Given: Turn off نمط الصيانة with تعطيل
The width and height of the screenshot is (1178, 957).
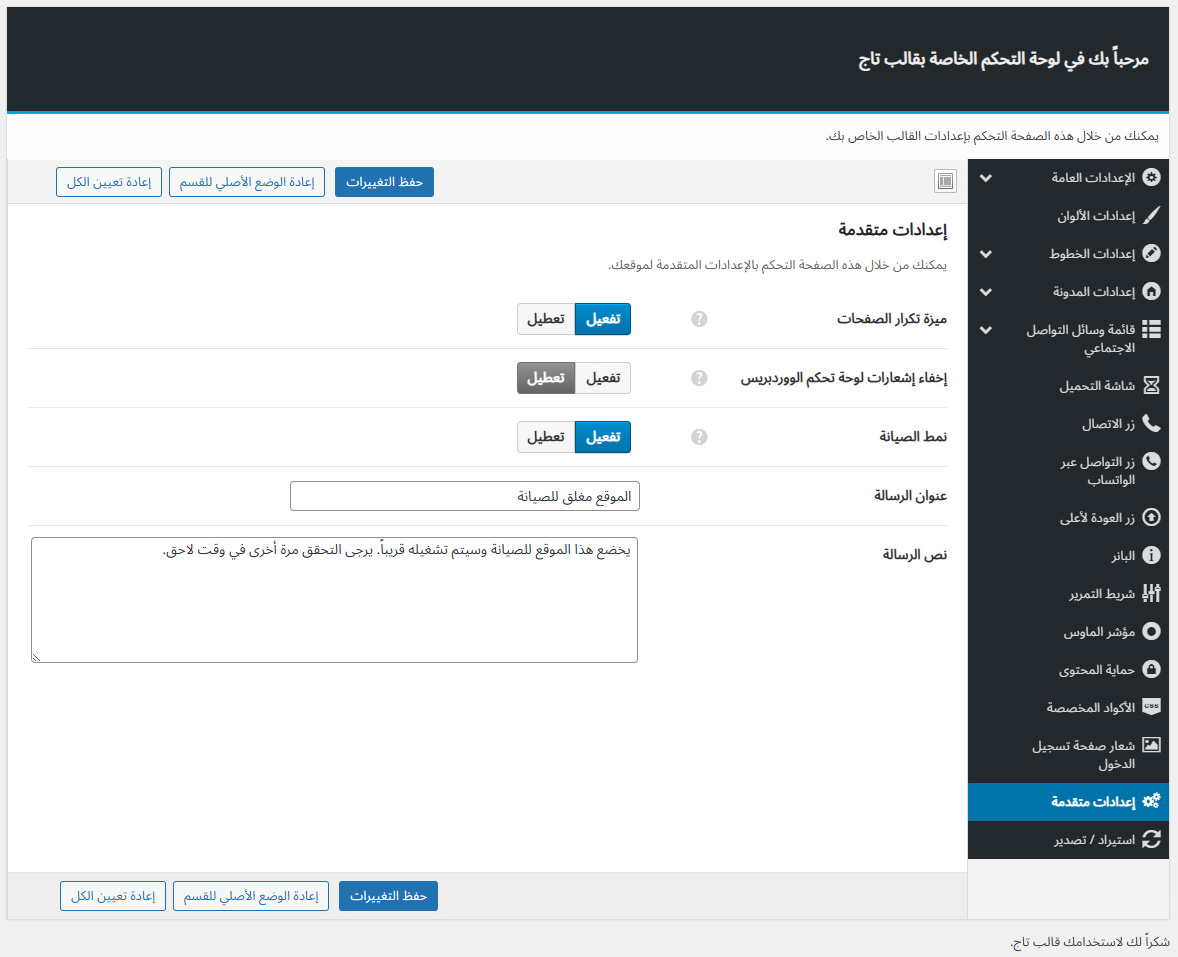Looking at the screenshot, I should click(546, 437).
